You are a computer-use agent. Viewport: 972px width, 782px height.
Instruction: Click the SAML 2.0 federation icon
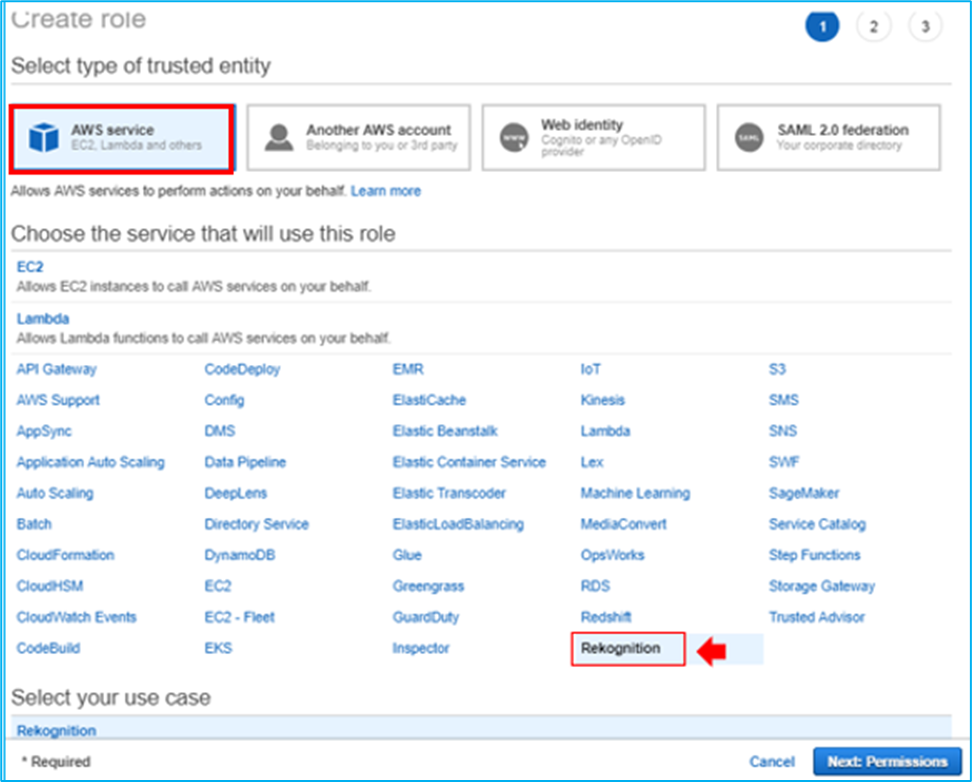pyautogui.click(x=749, y=138)
